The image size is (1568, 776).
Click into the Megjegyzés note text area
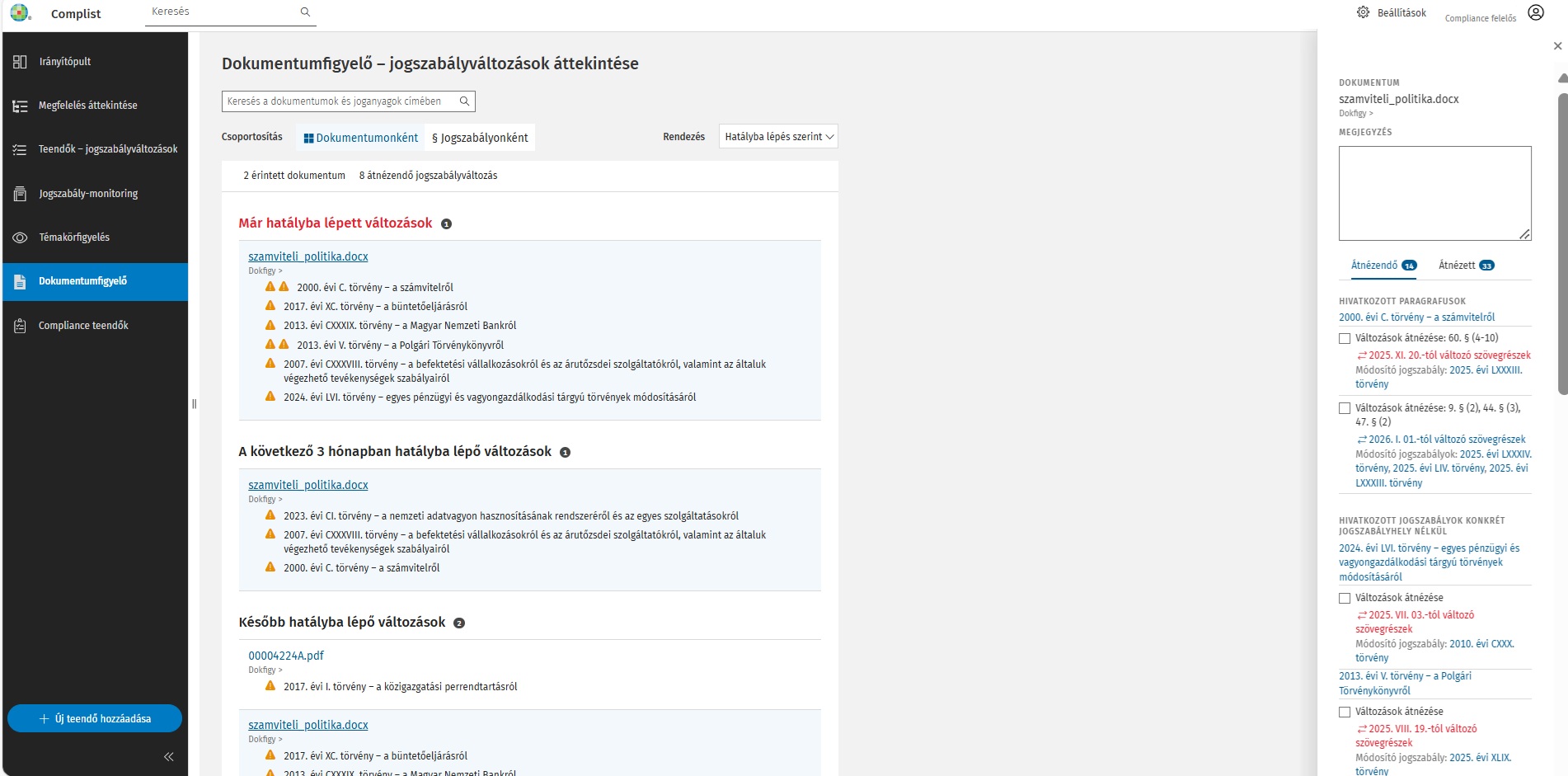point(1434,193)
